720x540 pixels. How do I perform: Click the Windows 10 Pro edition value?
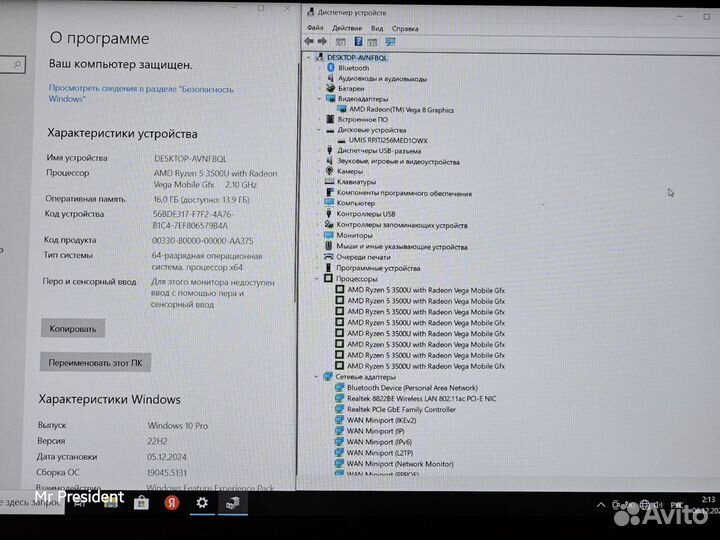178,426
